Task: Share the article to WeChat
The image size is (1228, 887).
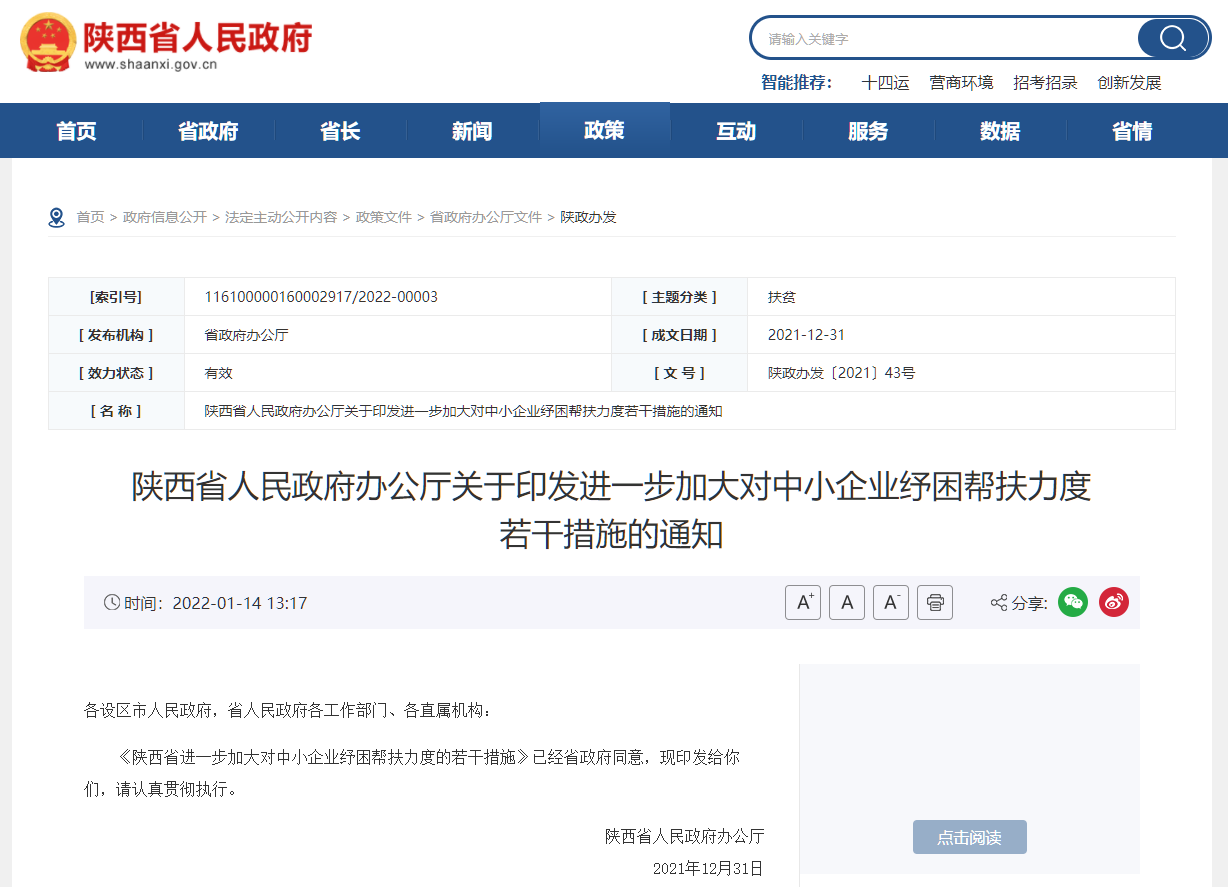Action: click(1072, 602)
